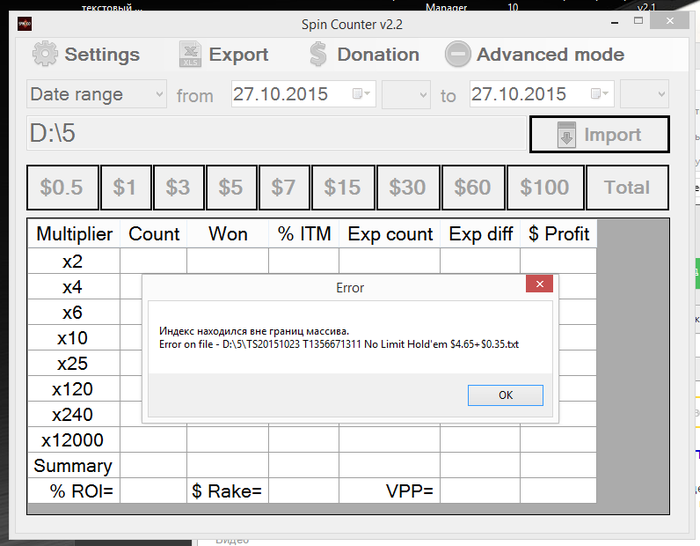
Task: Open the time dropdown after the to date
Action: point(645,94)
